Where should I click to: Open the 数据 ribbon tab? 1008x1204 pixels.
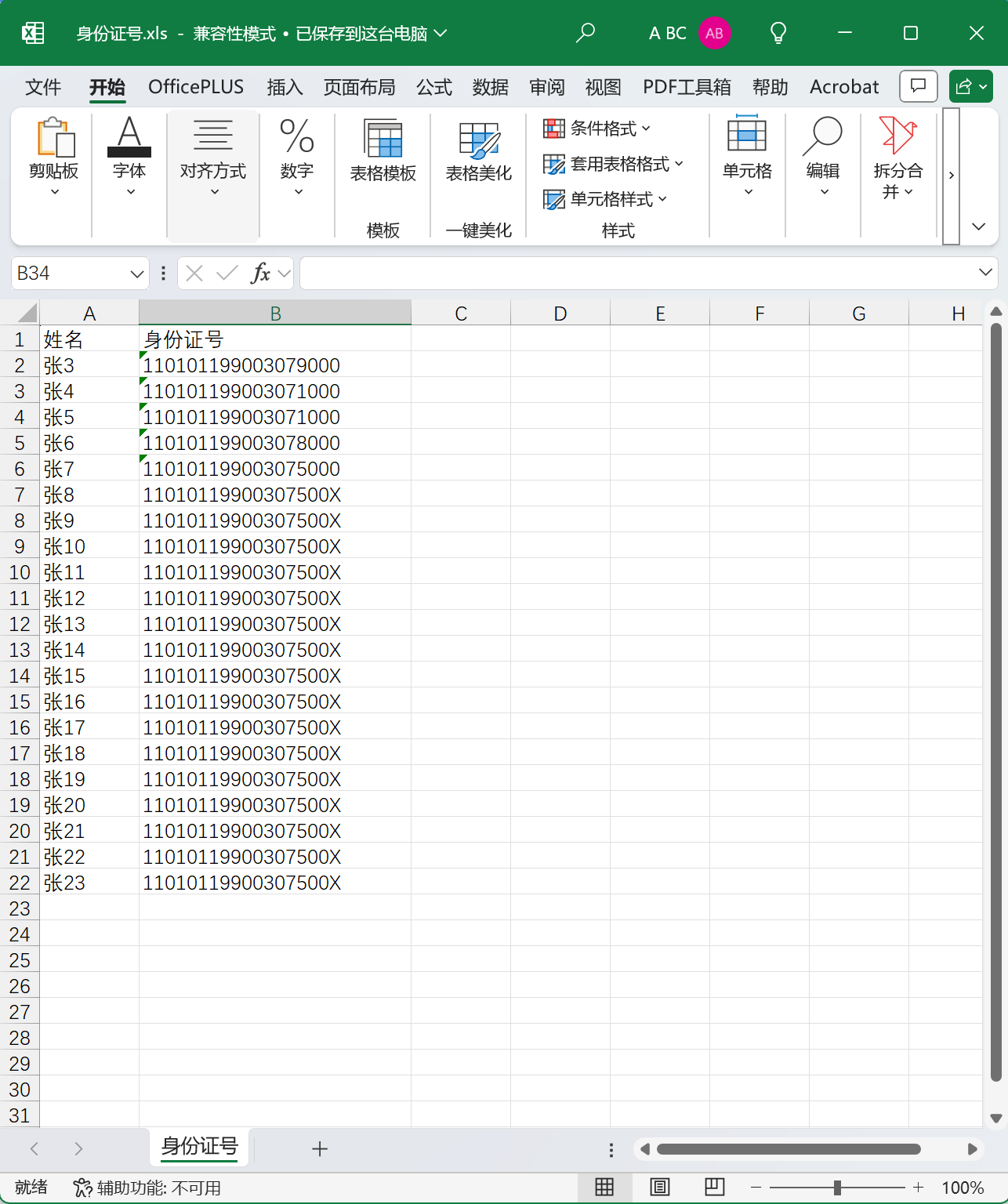tap(490, 87)
